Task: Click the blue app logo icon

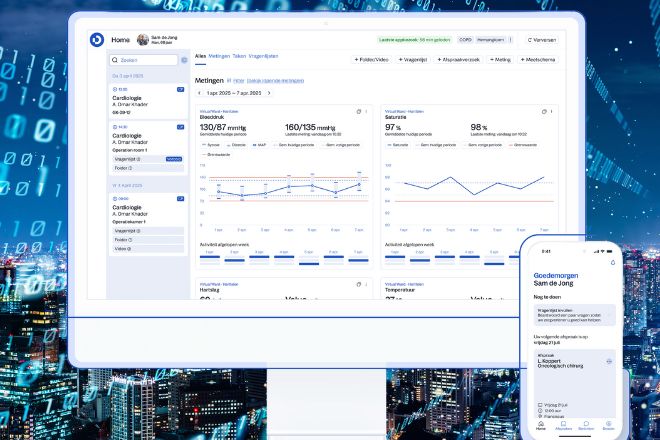Action: [96, 40]
